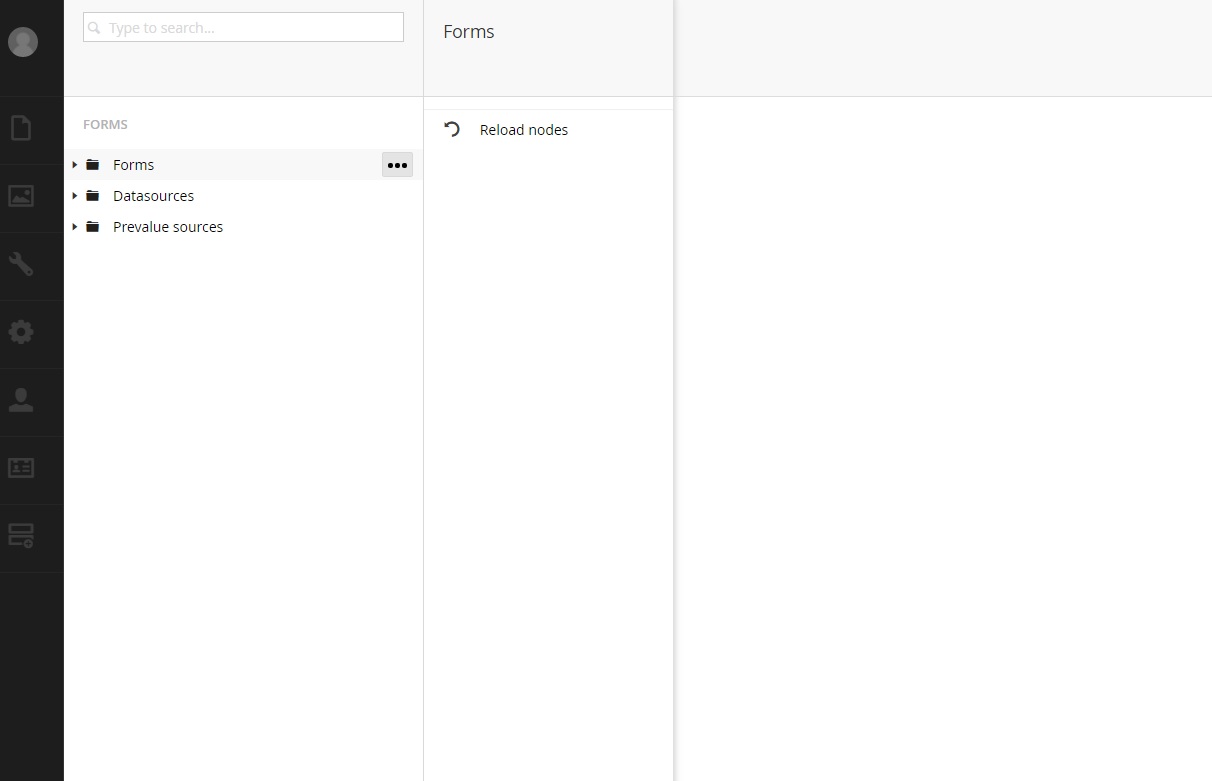Screen dimensions: 1212x781
Task: Expand the Datasources tree node
Action: click(74, 196)
